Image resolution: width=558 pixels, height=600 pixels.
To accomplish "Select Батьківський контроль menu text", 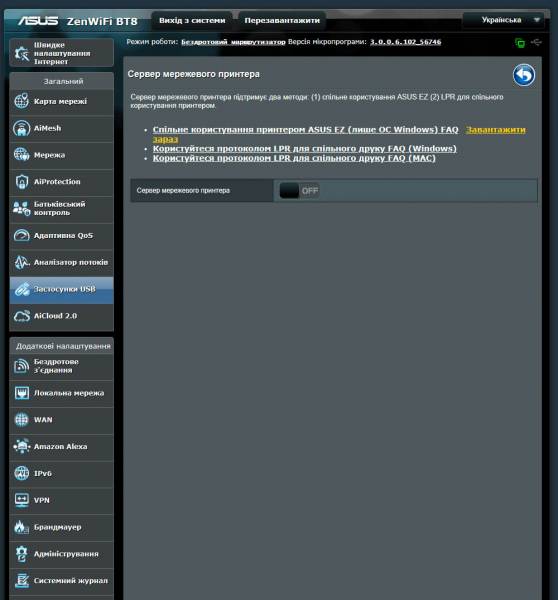I will [x=59, y=209].
